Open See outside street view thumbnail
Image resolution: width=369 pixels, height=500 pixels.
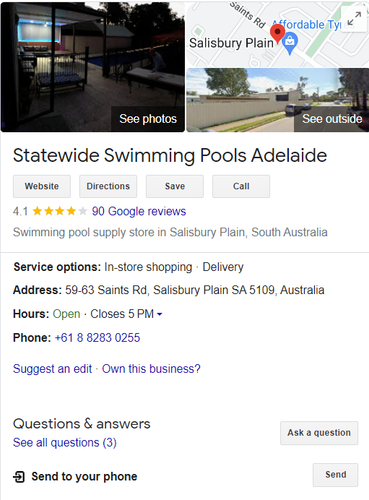pyautogui.click(x=278, y=100)
